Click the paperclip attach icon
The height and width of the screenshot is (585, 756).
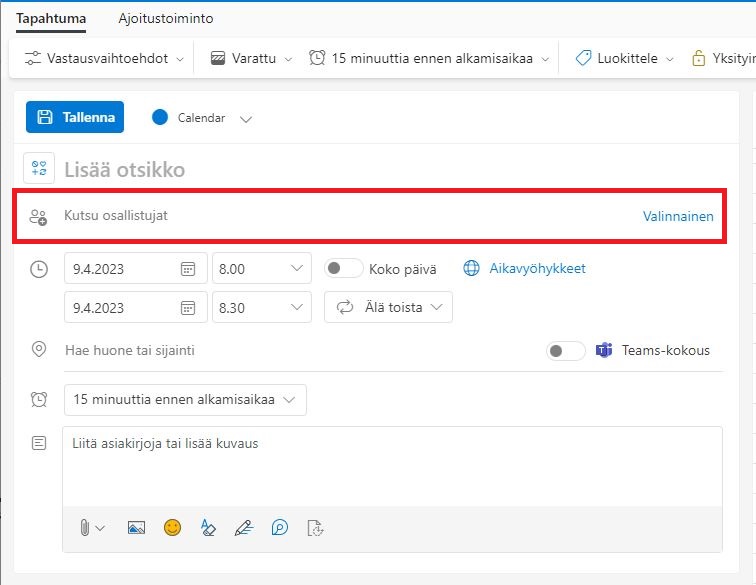pyautogui.click(x=85, y=528)
